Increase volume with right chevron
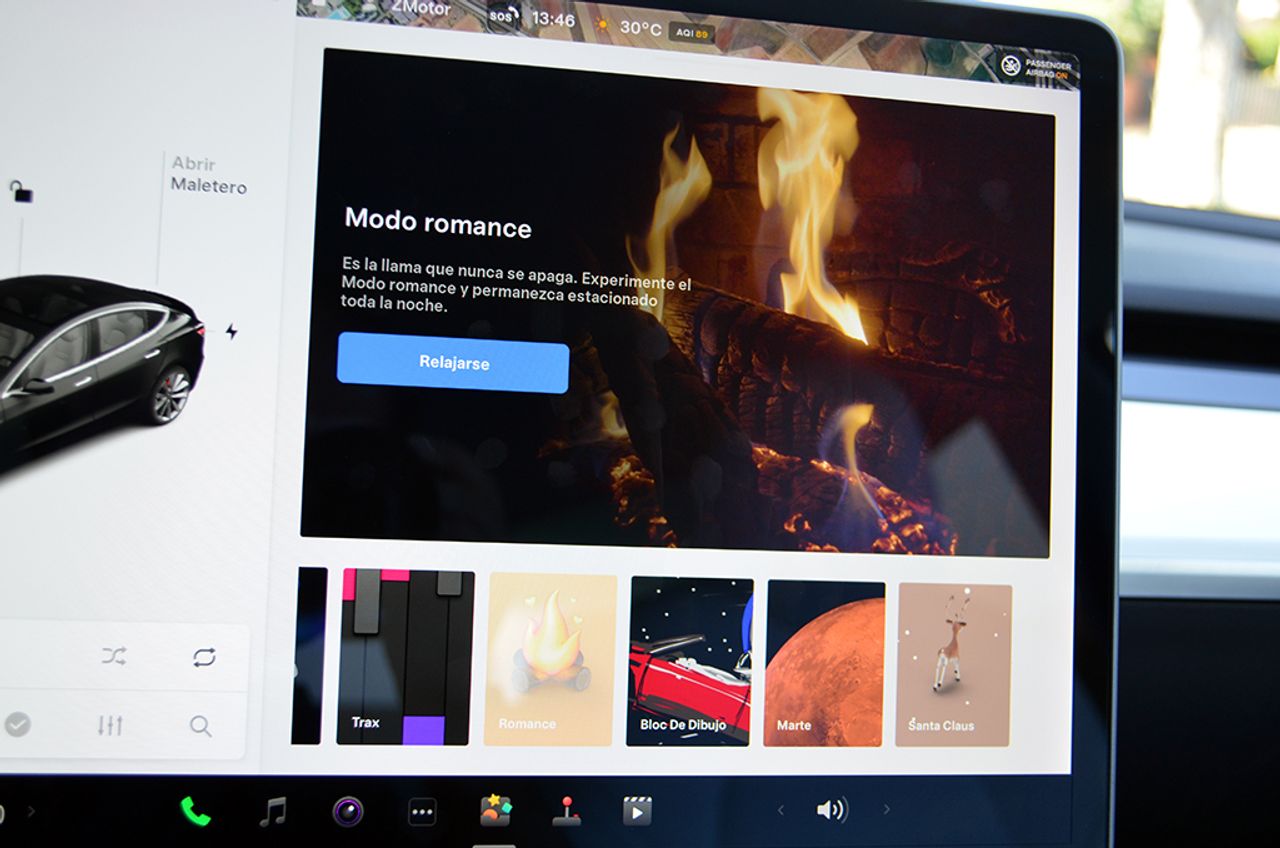Viewport: 1280px width, 848px height. [x=886, y=809]
